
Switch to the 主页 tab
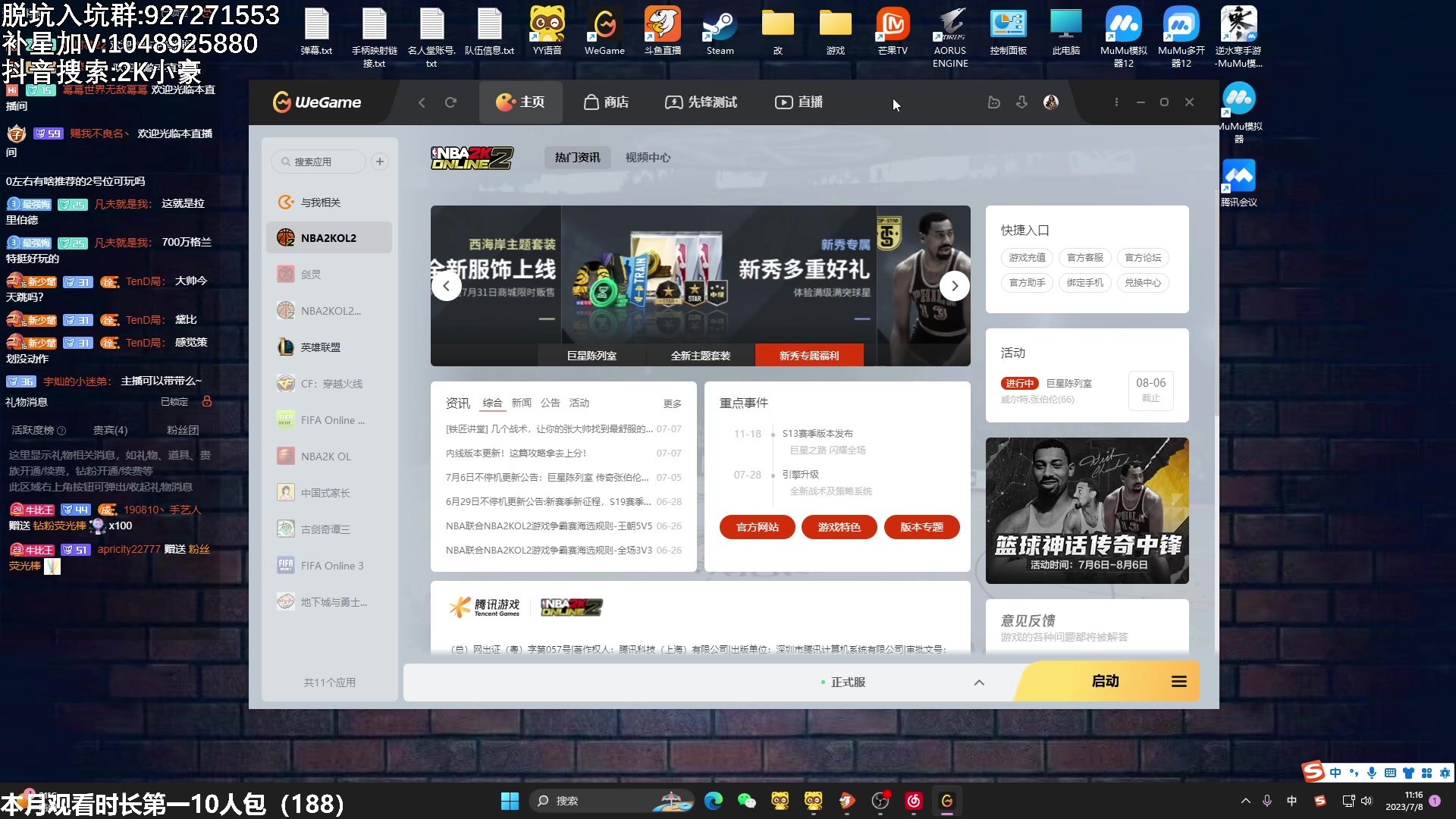(520, 102)
